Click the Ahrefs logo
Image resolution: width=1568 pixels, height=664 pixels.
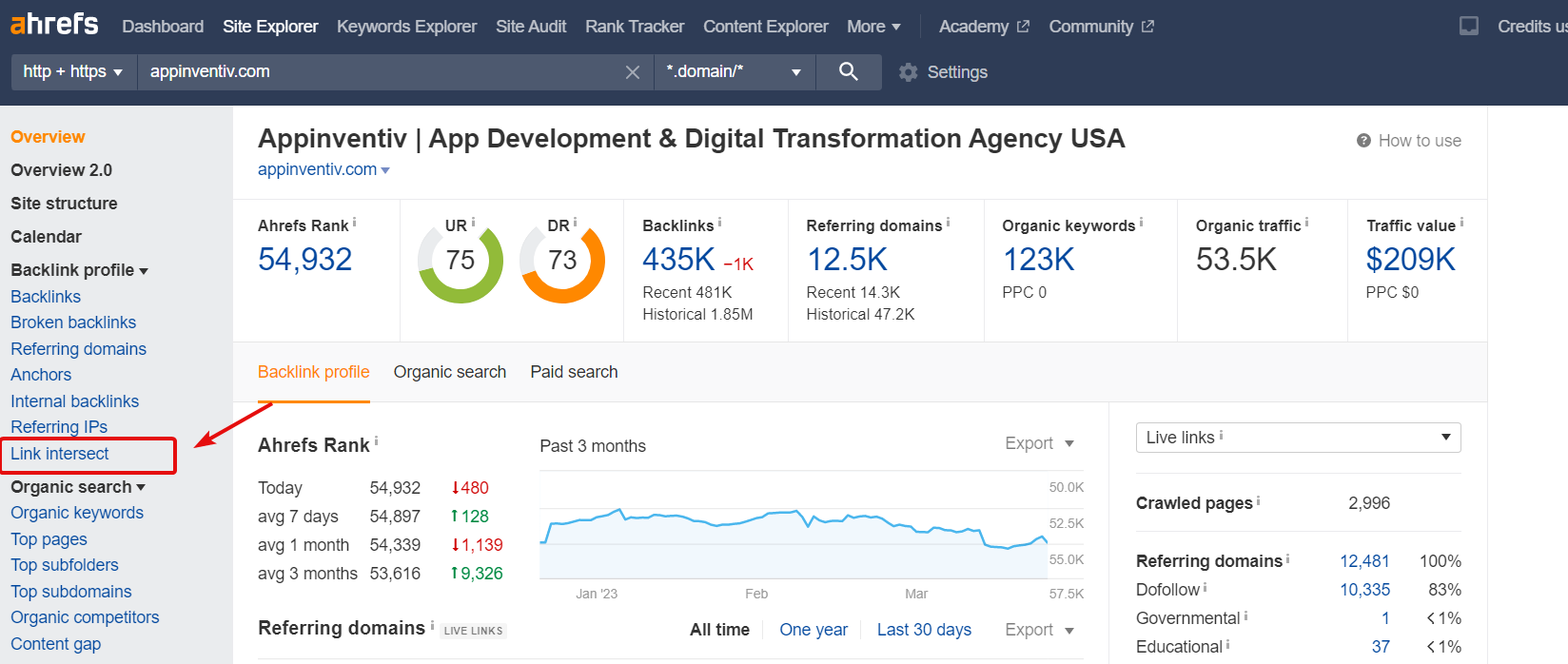54,23
